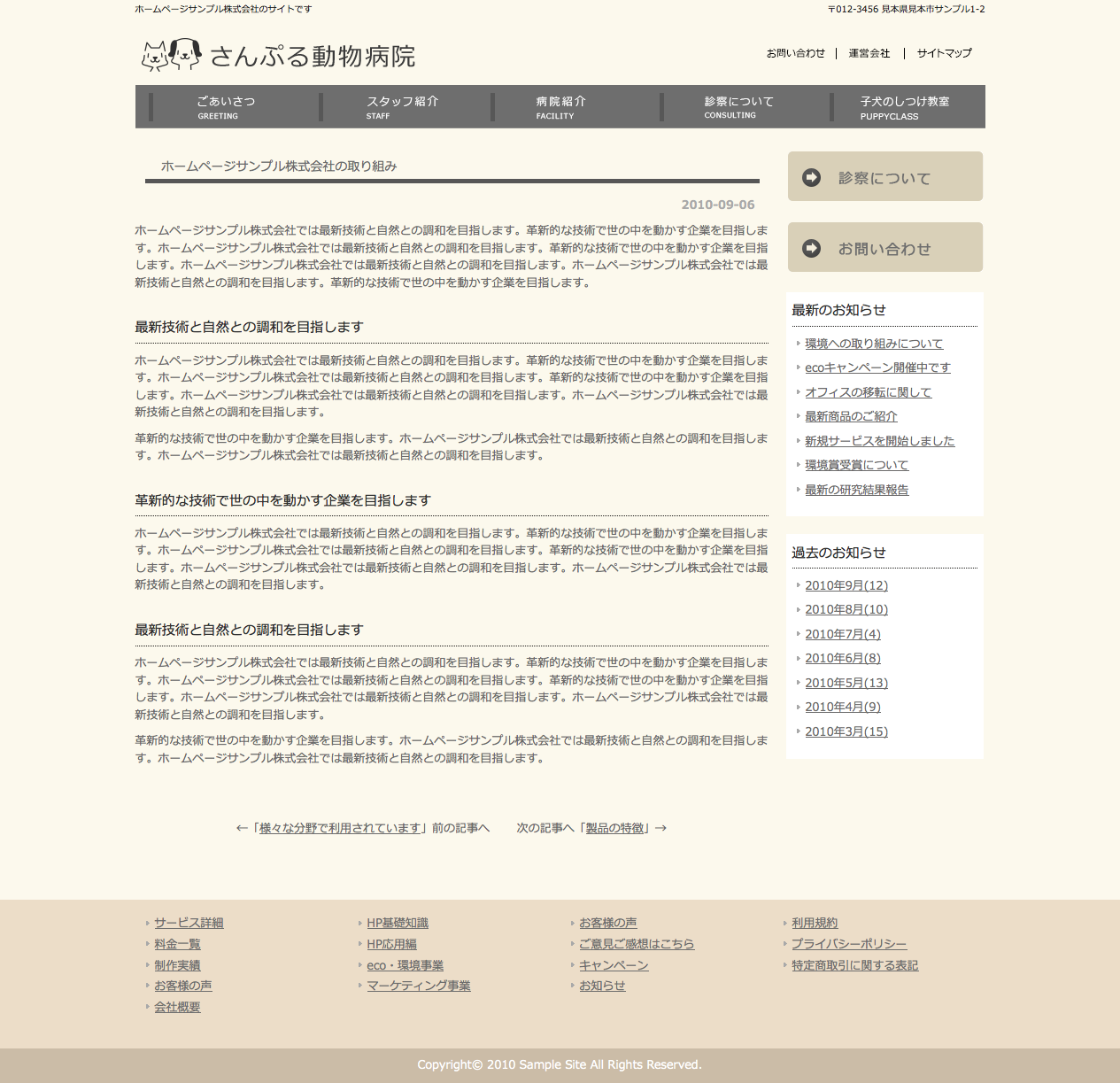Click footer link ご意見ご感想はこちら
This screenshot has height=1083, width=1120.
637,944
